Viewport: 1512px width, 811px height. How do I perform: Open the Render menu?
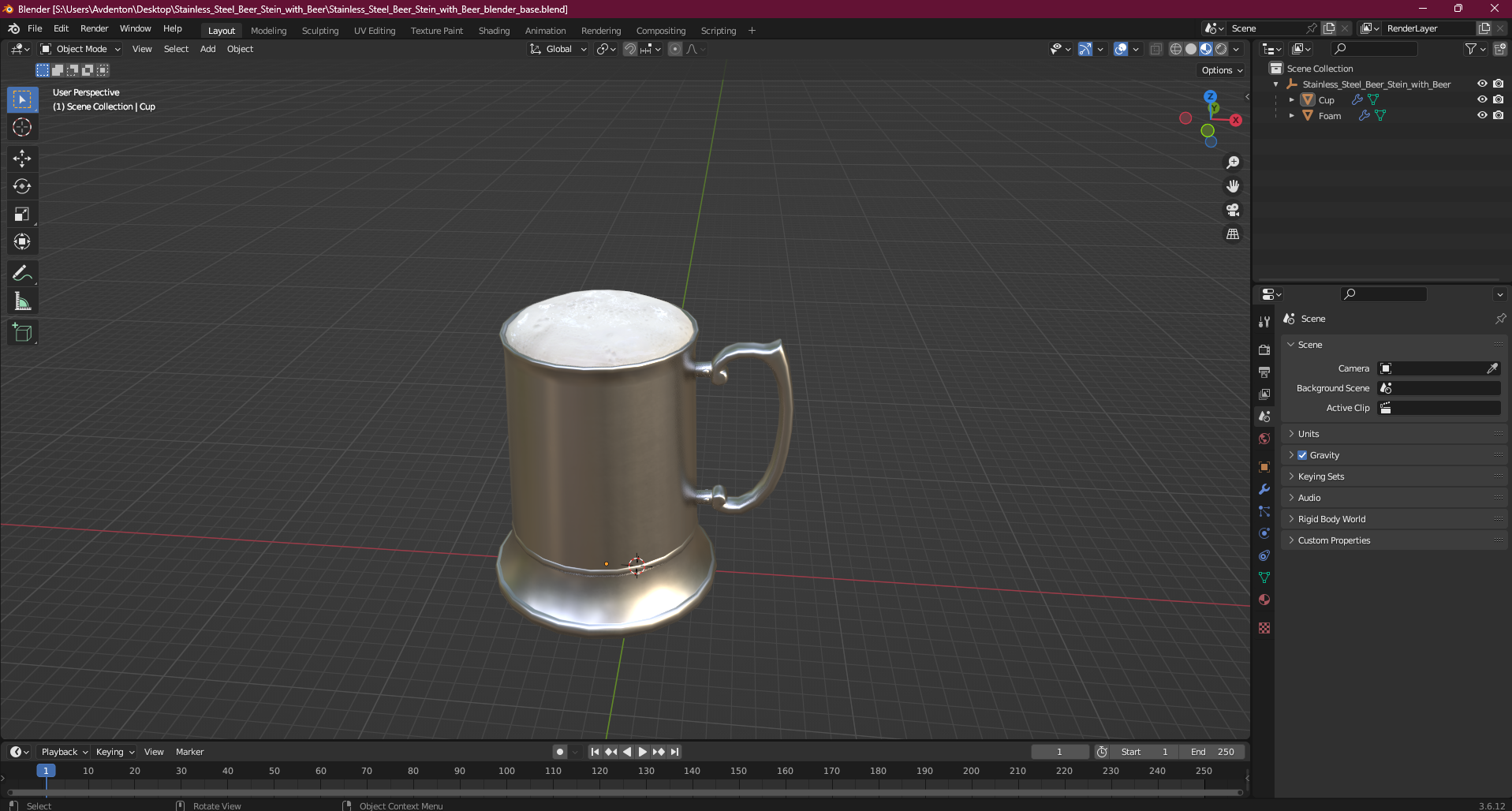pyautogui.click(x=94, y=28)
